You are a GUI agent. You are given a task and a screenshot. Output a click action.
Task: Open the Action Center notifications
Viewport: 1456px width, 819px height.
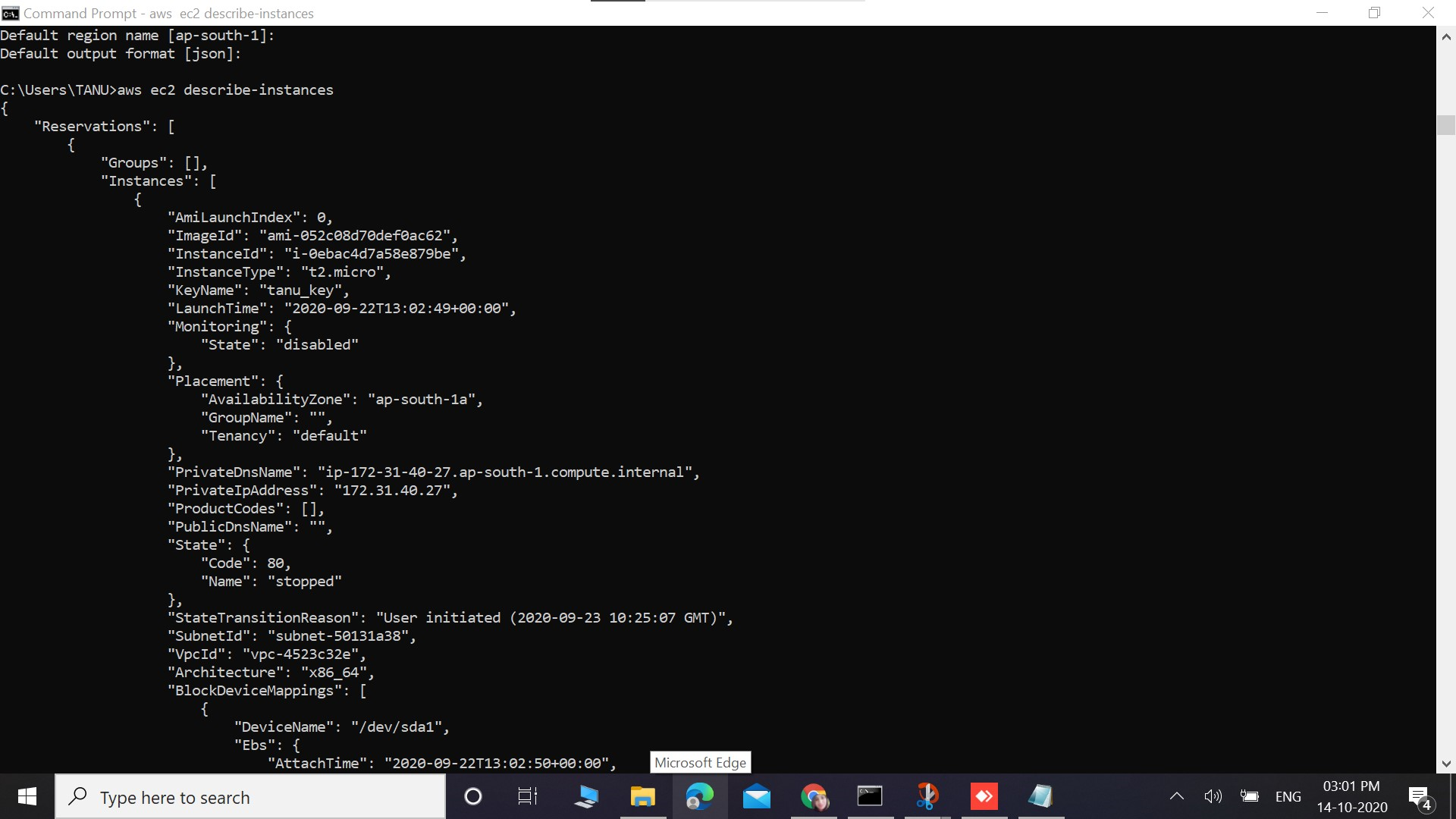1420,797
